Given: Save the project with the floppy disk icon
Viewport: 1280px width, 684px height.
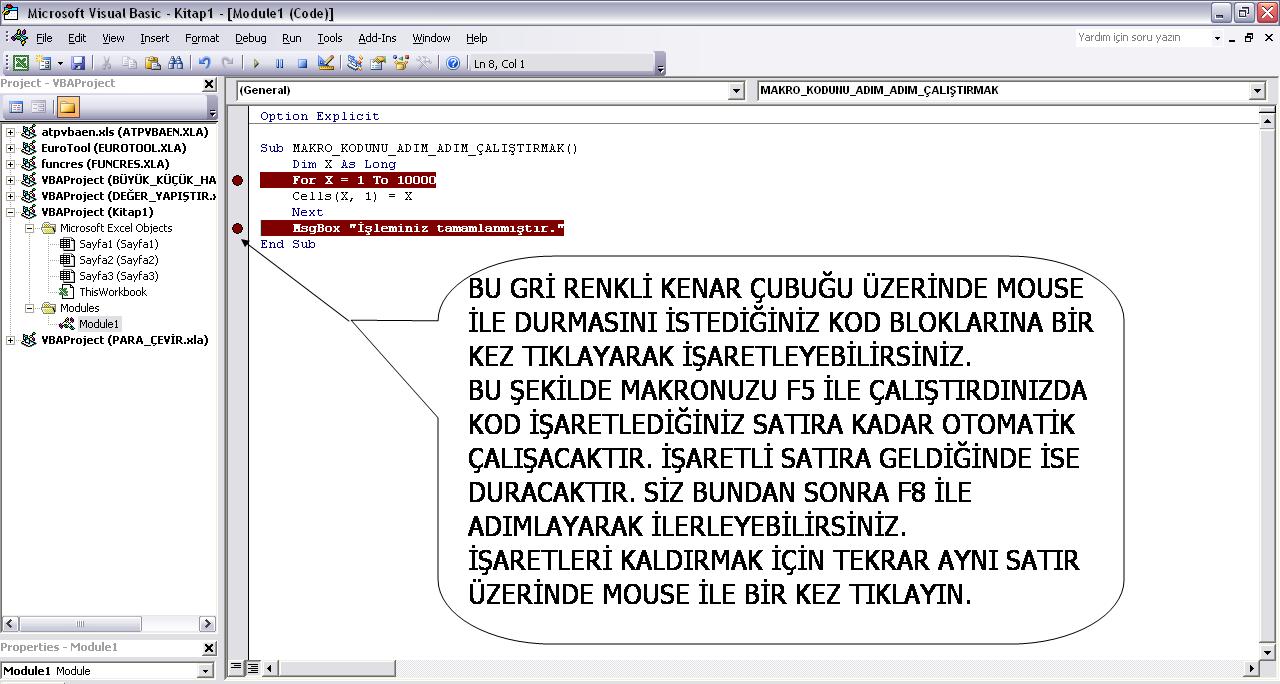Looking at the screenshot, I should point(78,63).
